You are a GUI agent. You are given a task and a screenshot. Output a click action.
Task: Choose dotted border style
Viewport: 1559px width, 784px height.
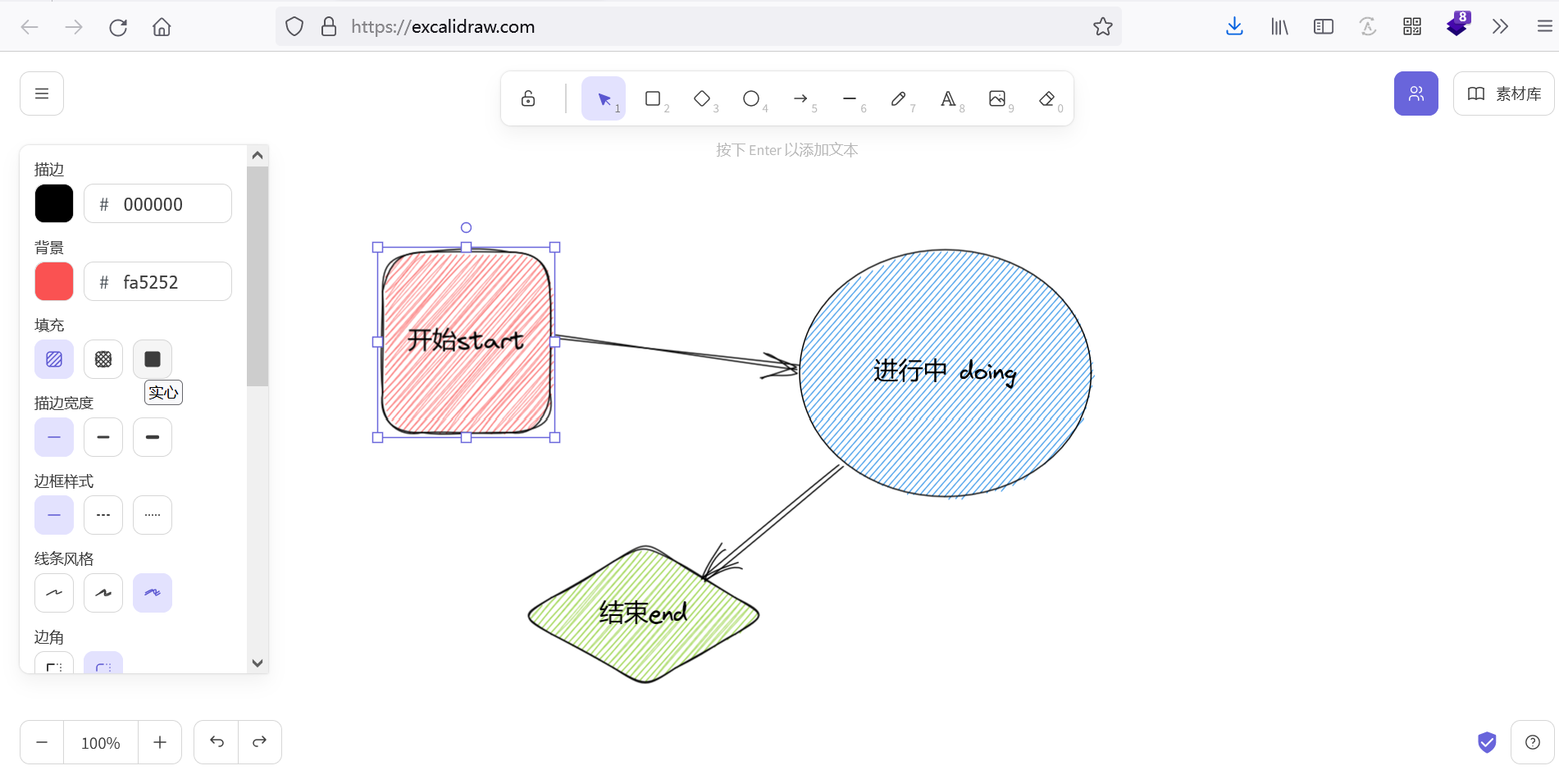153,515
